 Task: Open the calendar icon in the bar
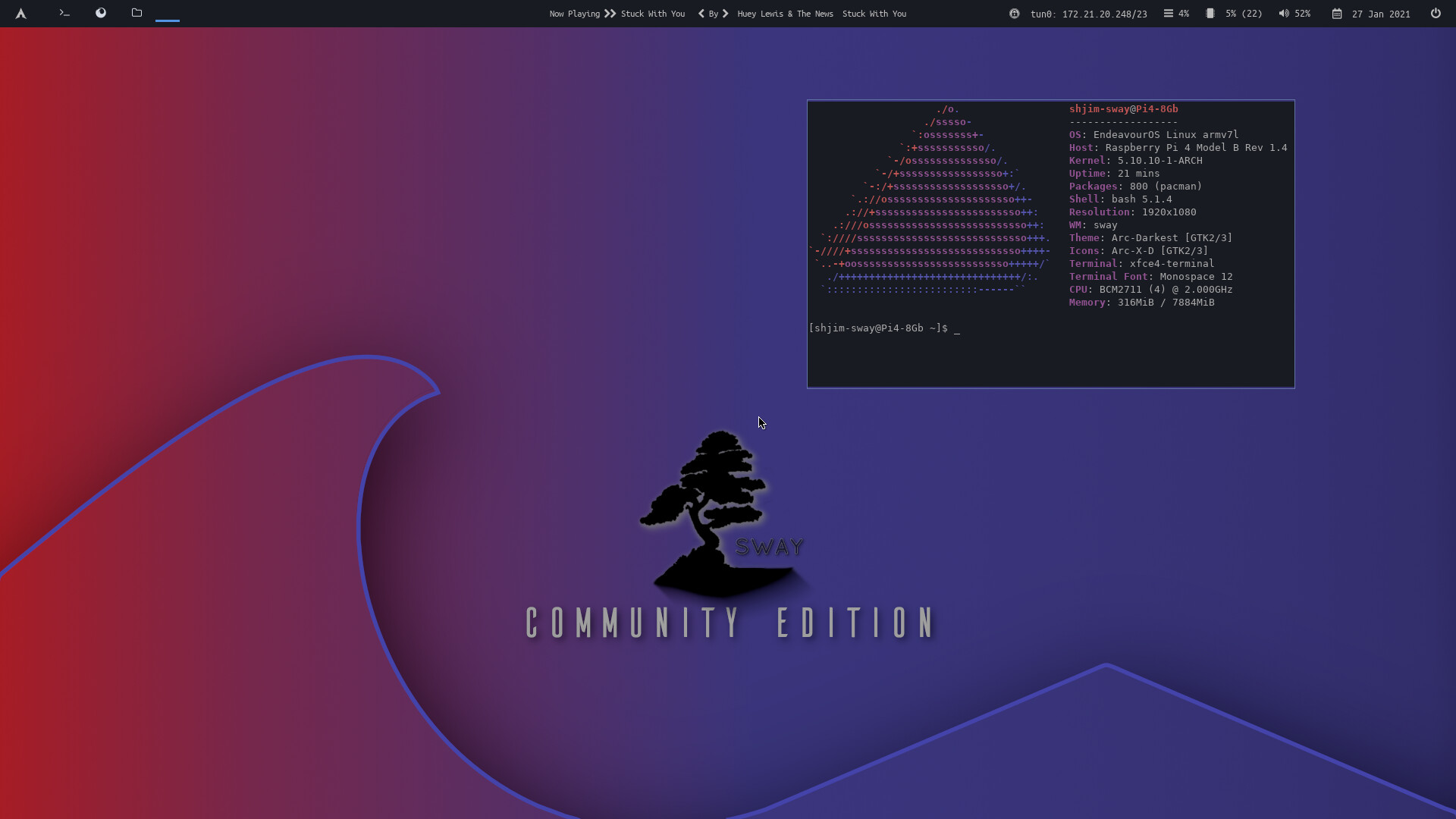(x=1337, y=14)
